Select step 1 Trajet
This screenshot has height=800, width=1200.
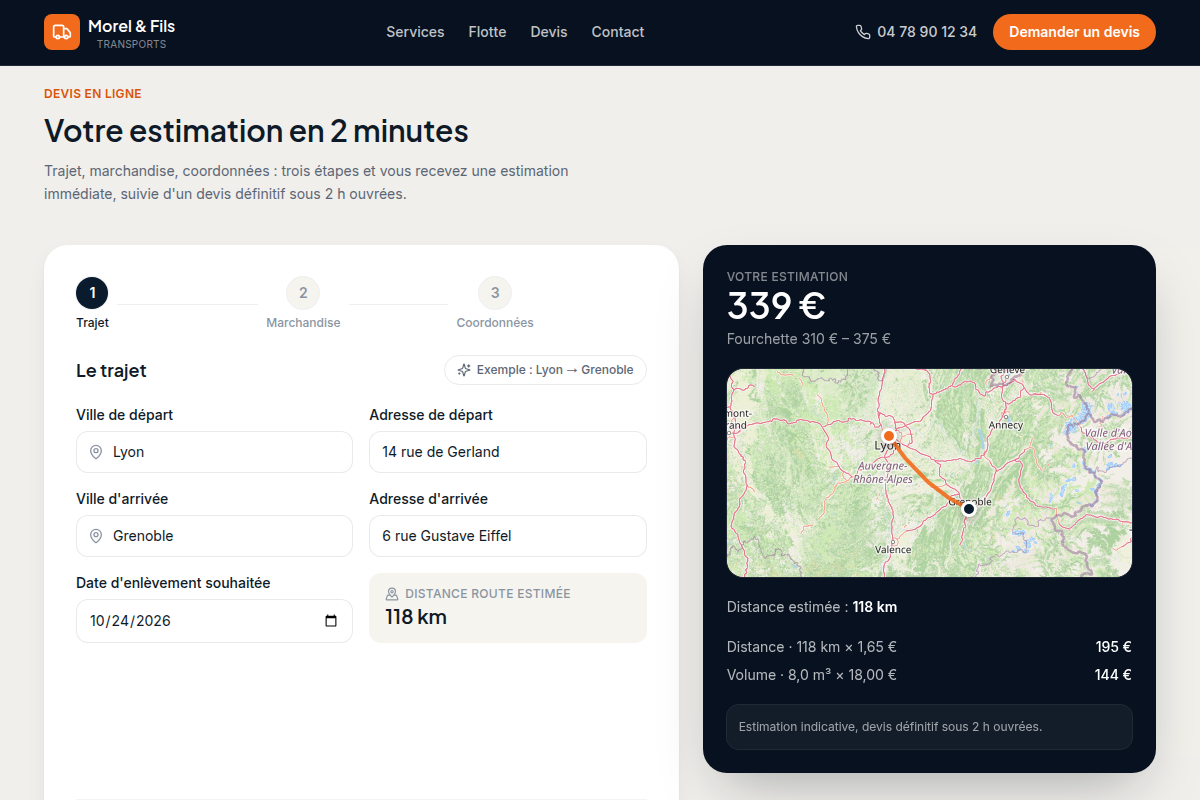coord(92,303)
